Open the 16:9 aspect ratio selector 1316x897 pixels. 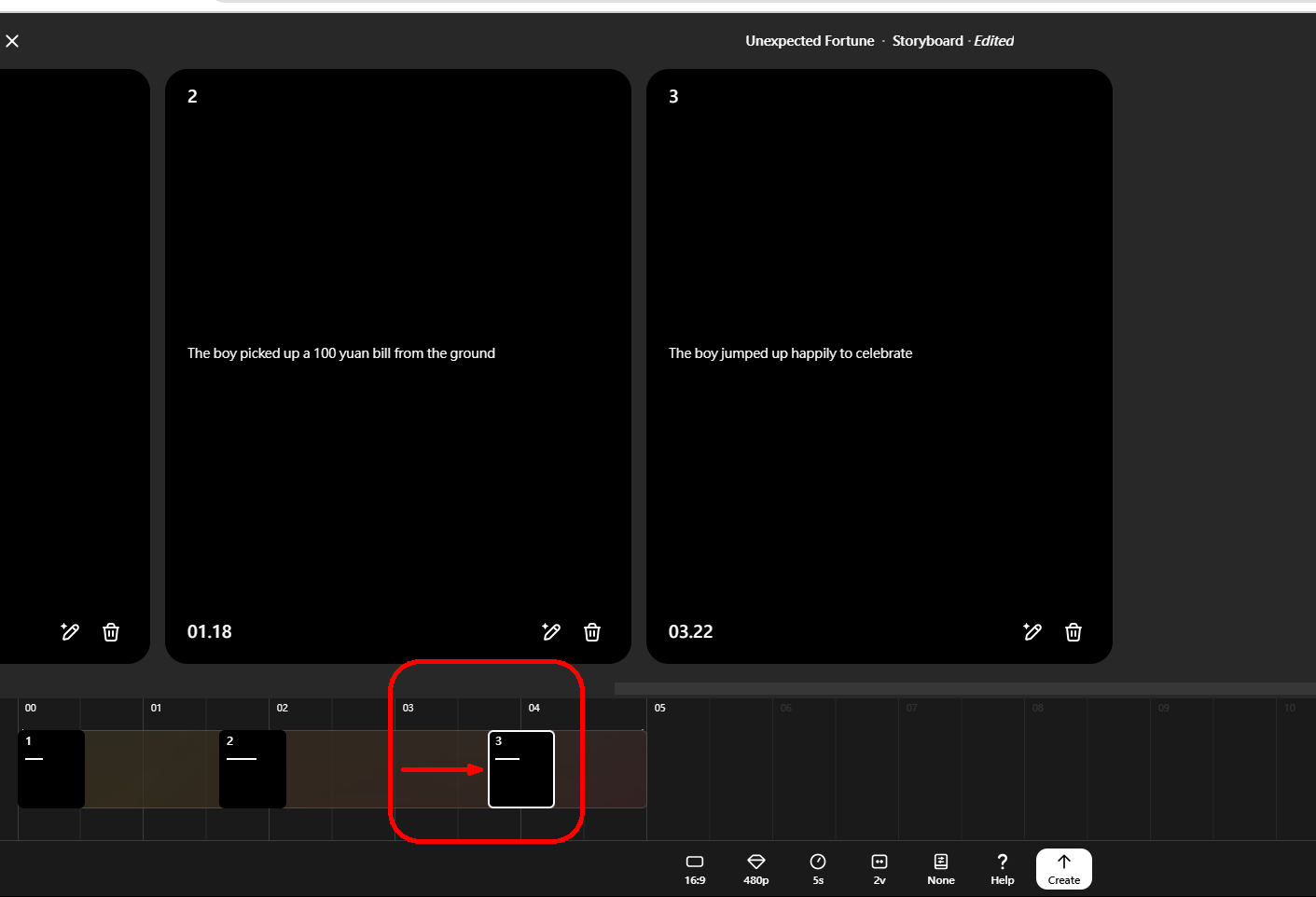pyautogui.click(x=695, y=869)
